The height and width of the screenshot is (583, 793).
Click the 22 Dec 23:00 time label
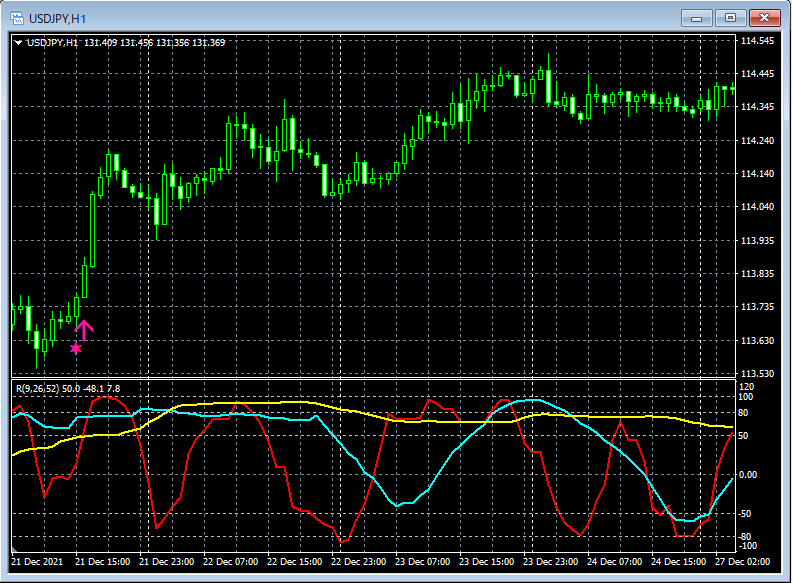coord(357,562)
